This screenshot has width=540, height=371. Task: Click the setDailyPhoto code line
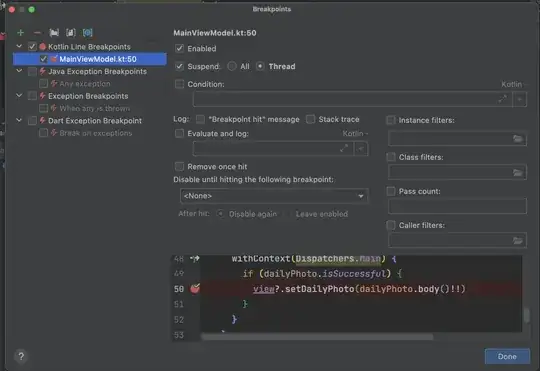(x=359, y=289)
